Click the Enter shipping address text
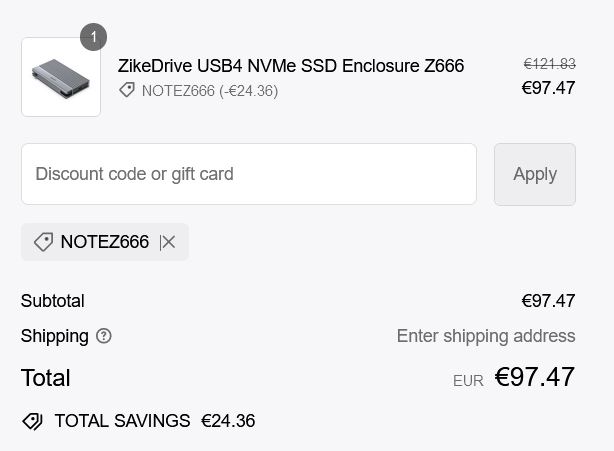The width and height of the screenshot is (614, 451). click(486, 336)
